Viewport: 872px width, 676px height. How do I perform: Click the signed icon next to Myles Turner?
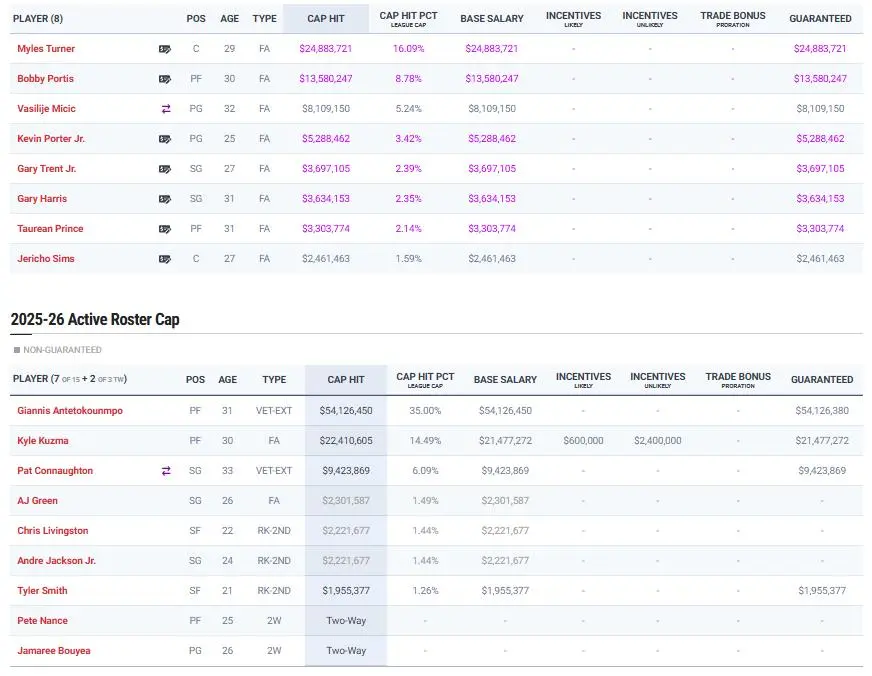coord(165,49)
